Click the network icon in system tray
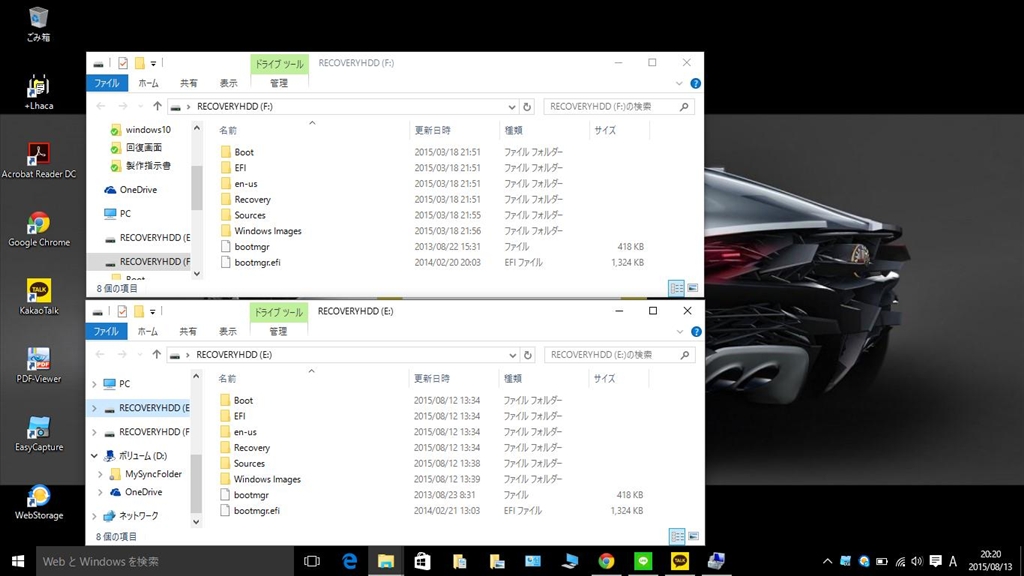The image size is (1024, 576). (x=900, y=561)
